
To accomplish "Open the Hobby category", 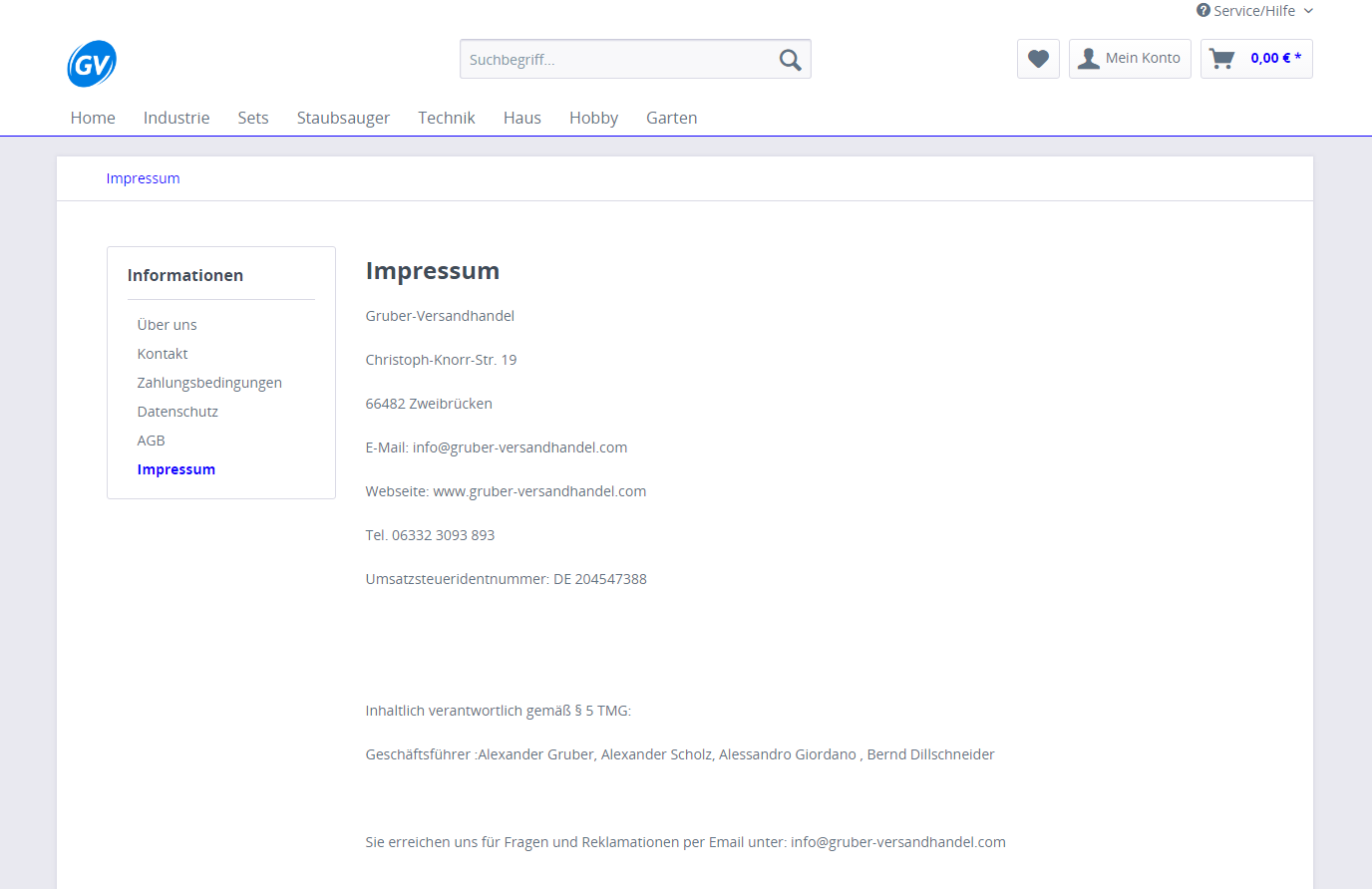I will coord(594,118).
